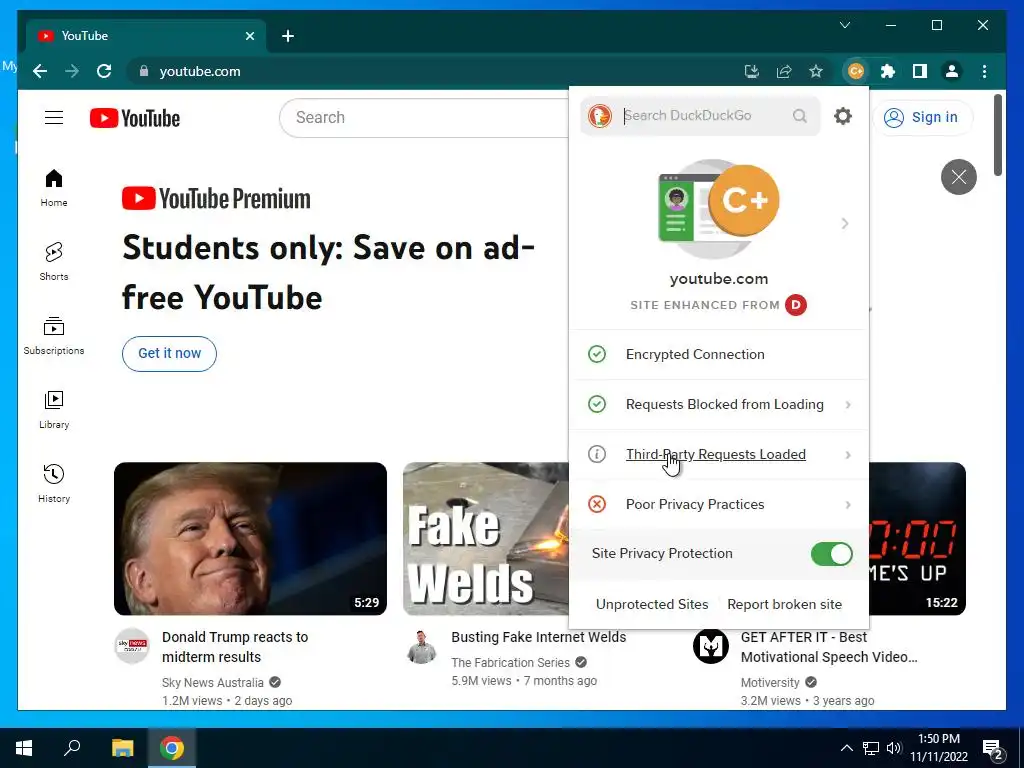This screenshot has width=1024, height=768.
Task: Expand Third-Party Requests Loaded
Action: pos(719,455)
